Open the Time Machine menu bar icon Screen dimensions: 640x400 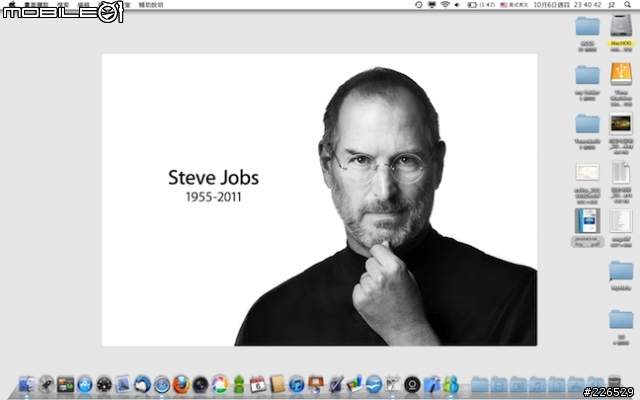point(419,4)
